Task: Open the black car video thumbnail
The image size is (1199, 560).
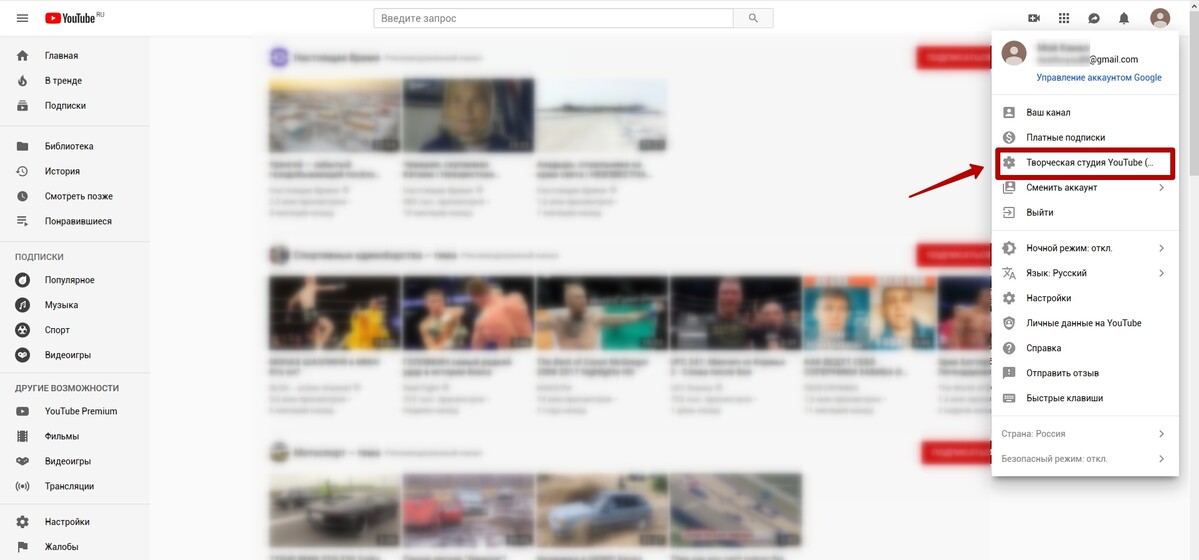Action: (x=335, y=510)
